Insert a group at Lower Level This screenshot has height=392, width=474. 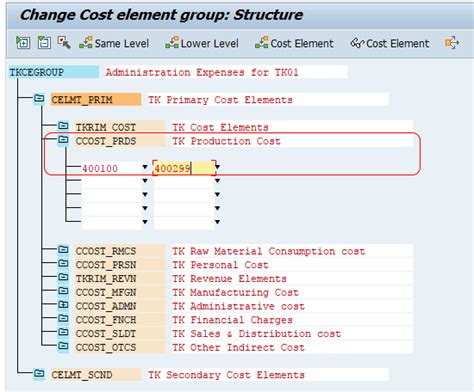[202, 43]
